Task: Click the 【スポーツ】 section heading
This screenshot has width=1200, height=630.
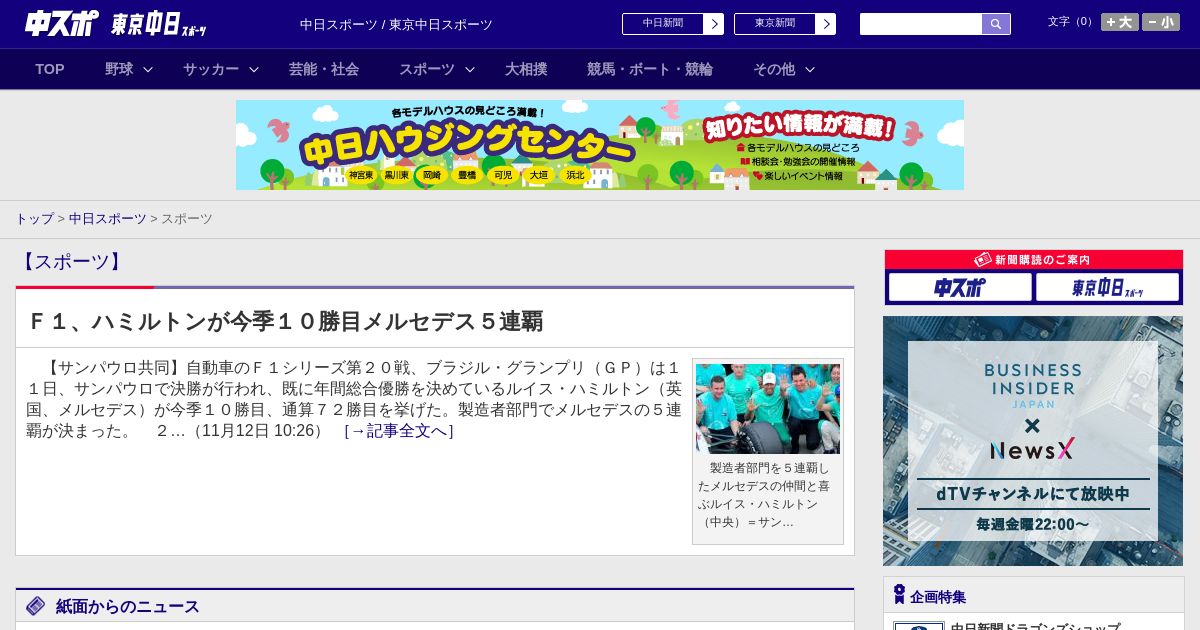Action: click(72, 262)
